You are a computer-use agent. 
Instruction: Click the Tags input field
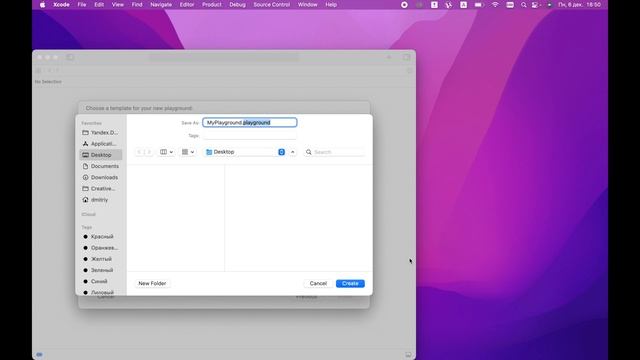click(250, 136)
